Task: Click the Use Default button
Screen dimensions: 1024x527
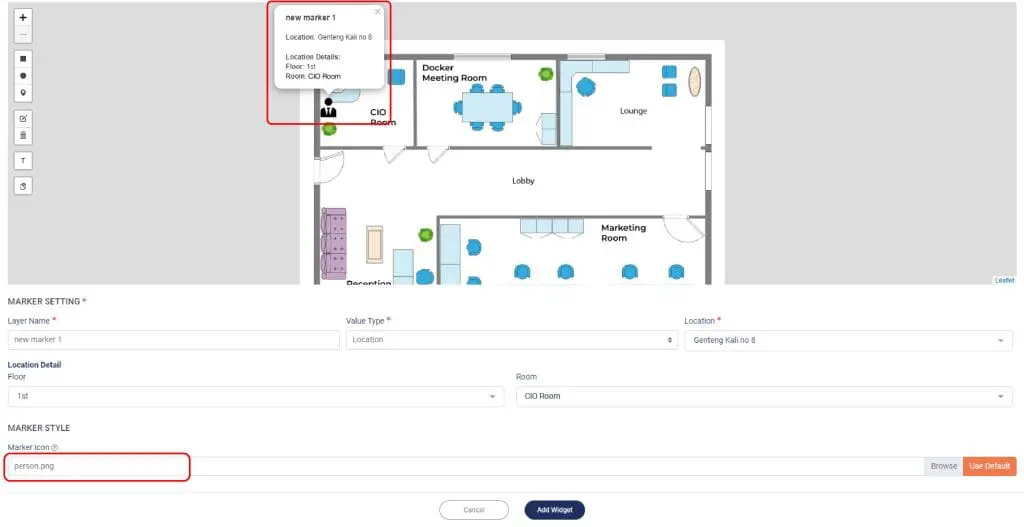Action: (989, 466)
